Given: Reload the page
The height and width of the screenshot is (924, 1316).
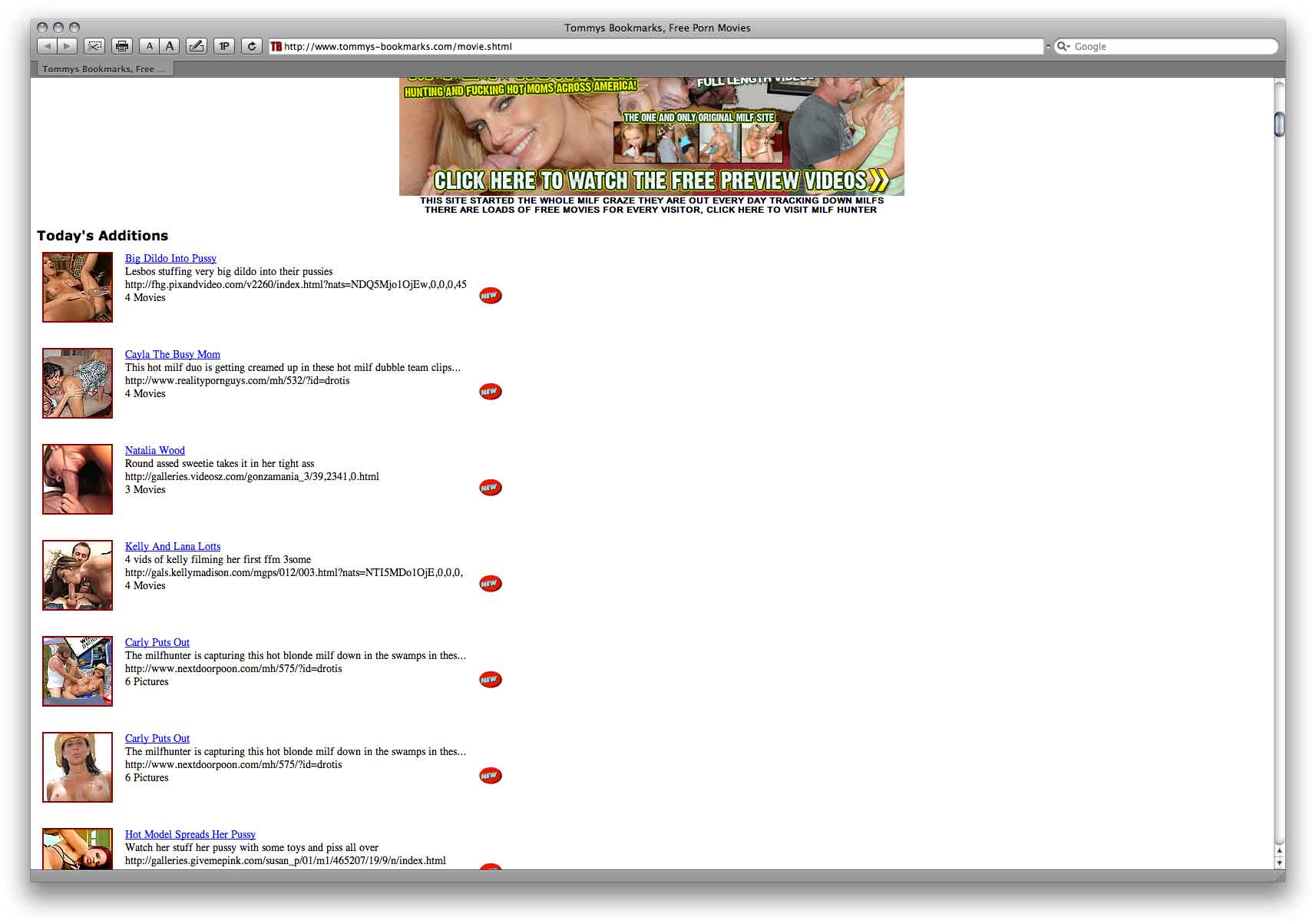Looking at the screenshot, I should pyautogui.click(x=252, y=46).
